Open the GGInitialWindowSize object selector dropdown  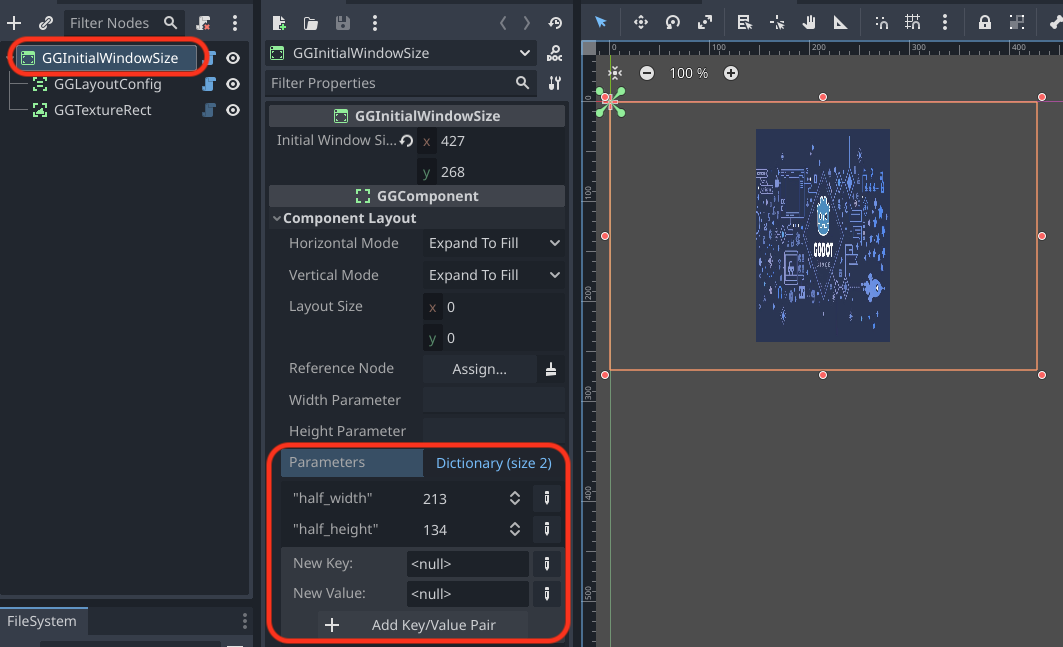[401, 53]
